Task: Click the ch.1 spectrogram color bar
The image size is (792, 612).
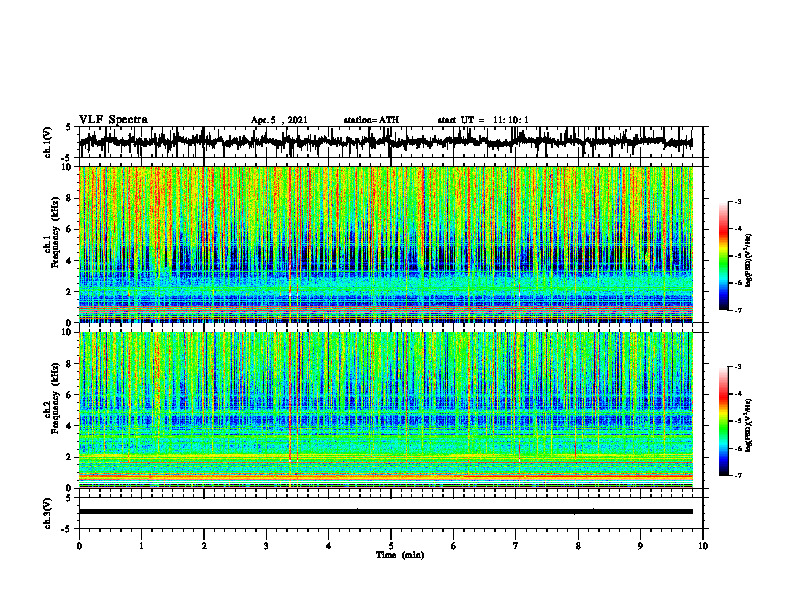Action: pyautogui.click(x=724, y=256)
